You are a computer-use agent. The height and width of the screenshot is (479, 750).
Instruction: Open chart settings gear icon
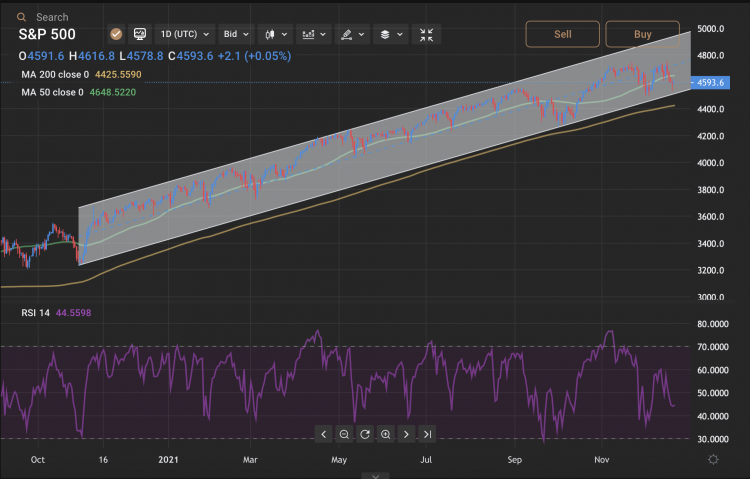pos(713,459)
